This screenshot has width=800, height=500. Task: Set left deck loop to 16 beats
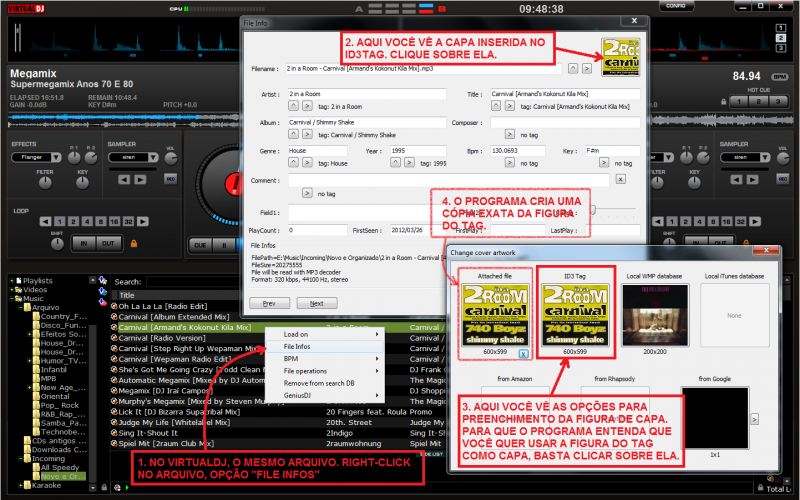point(114,221)
